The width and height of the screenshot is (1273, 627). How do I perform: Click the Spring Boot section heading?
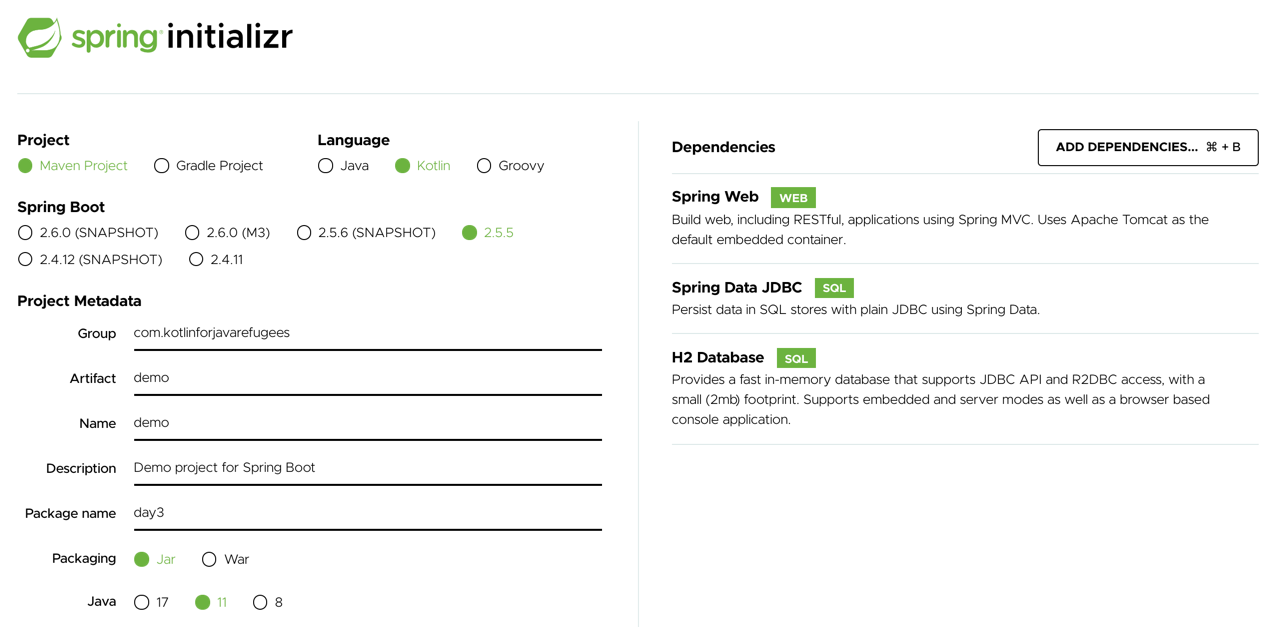61,208
